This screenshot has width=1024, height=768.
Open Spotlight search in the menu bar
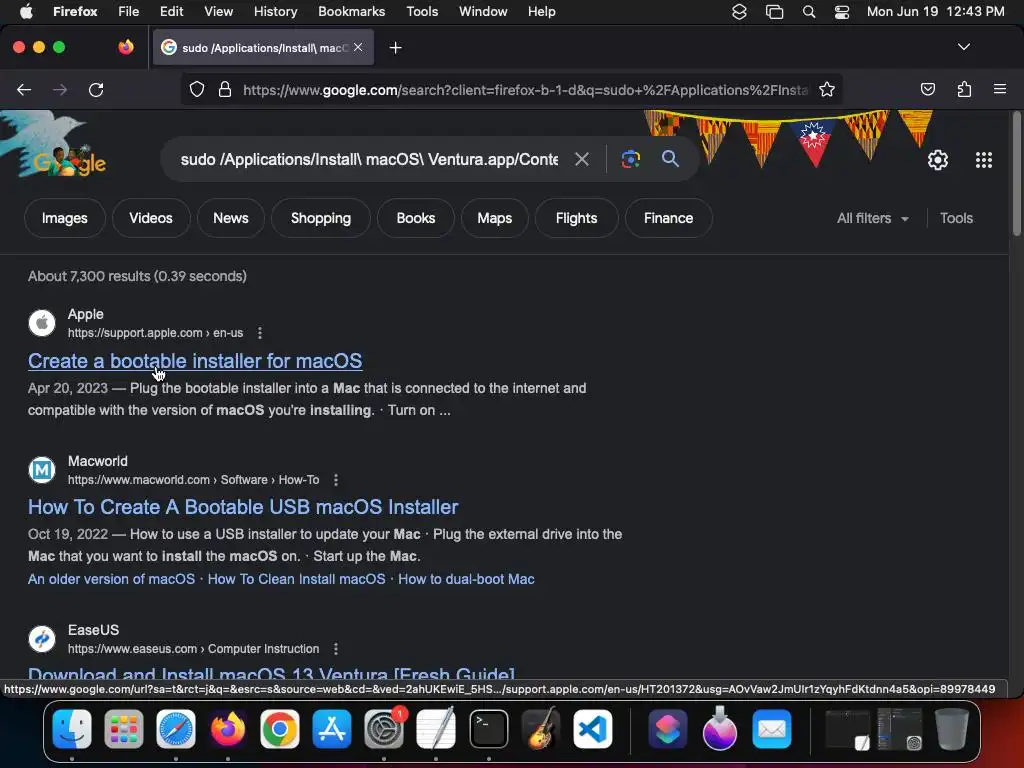[x=808, y=12]
